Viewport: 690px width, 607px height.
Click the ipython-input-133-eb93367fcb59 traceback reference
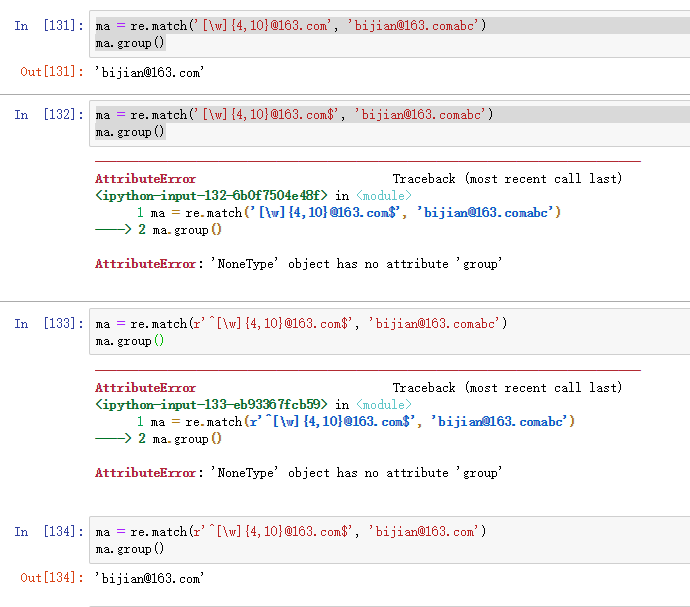pos(212,405)
